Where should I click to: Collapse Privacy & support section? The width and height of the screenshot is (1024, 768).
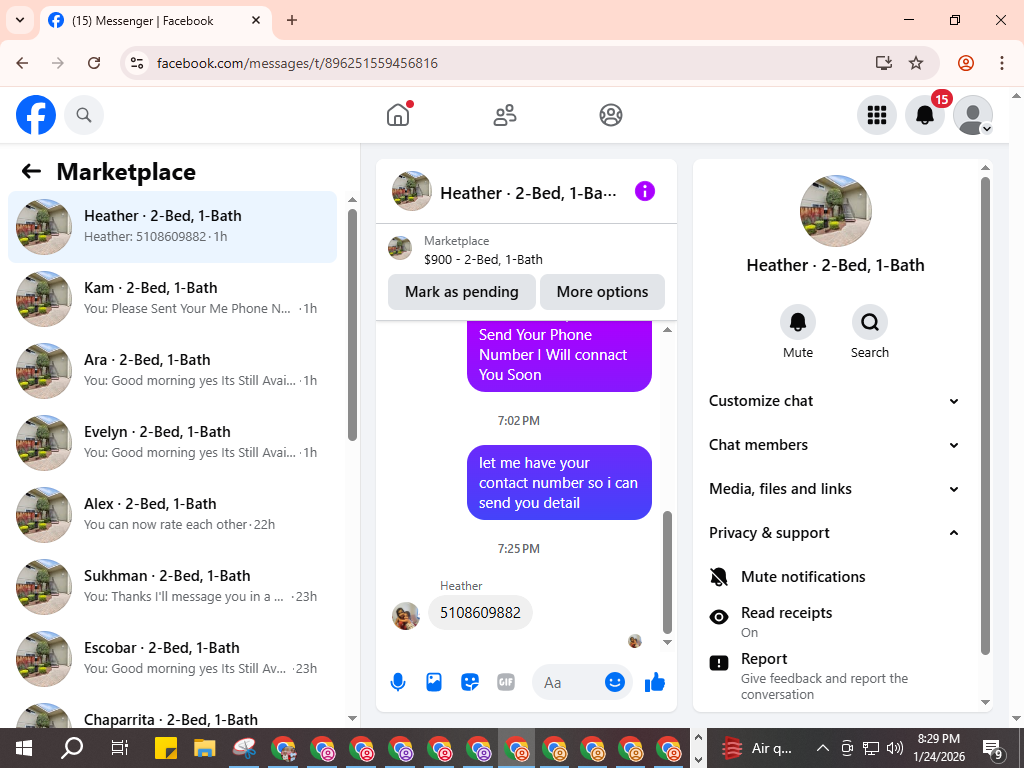point(835,533)
